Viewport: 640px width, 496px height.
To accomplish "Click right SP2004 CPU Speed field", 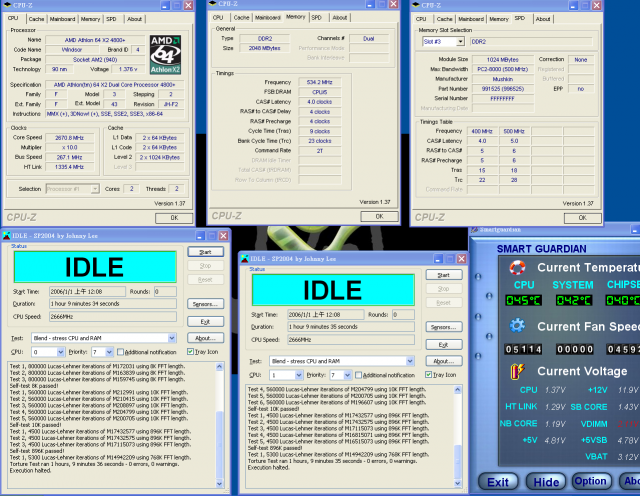I will click(x=351, y=339).
